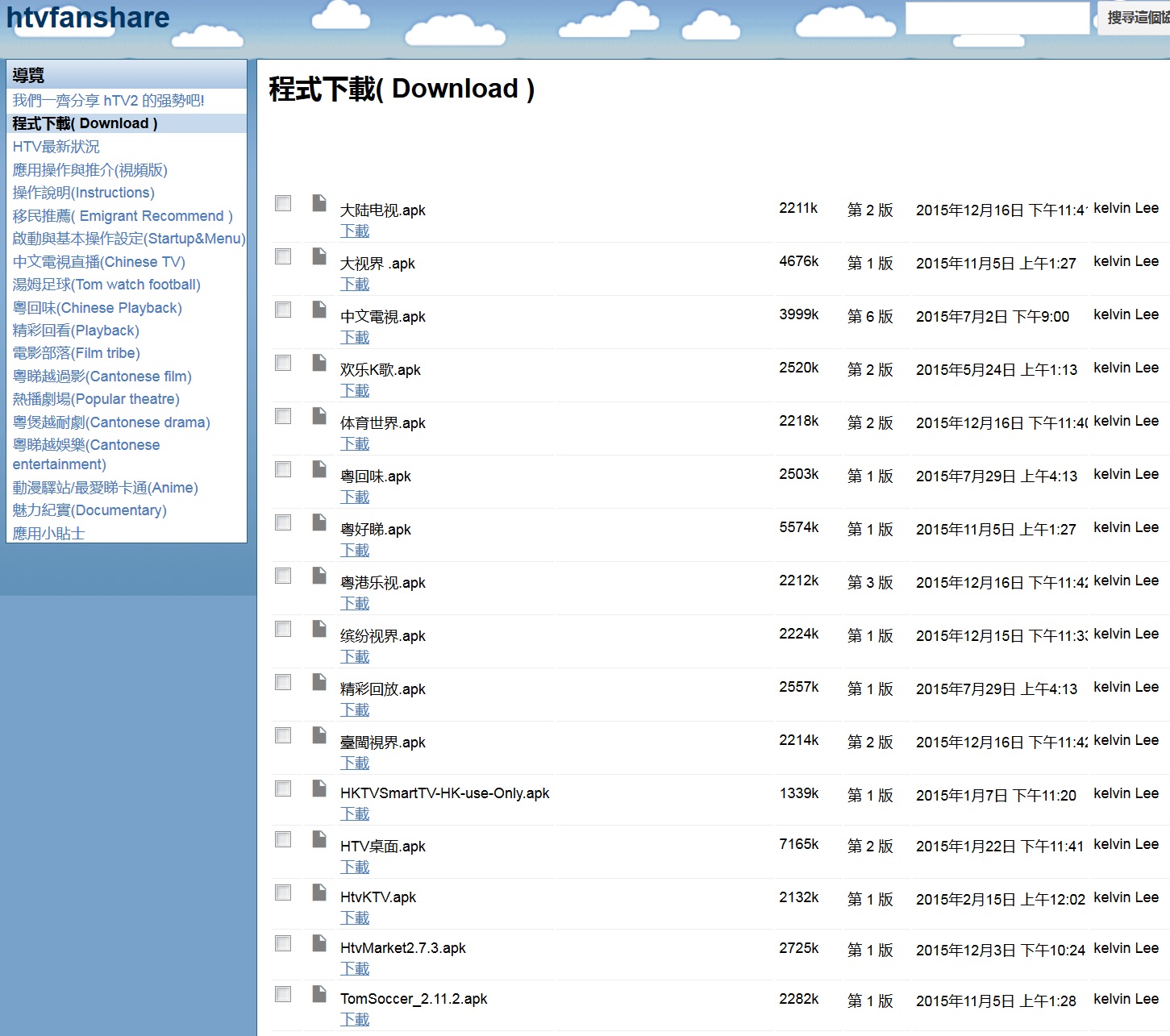Click file icon for HtvKTV.apk
Image resolution: width=1170 pixels, height=1036 pixels.
319,892
